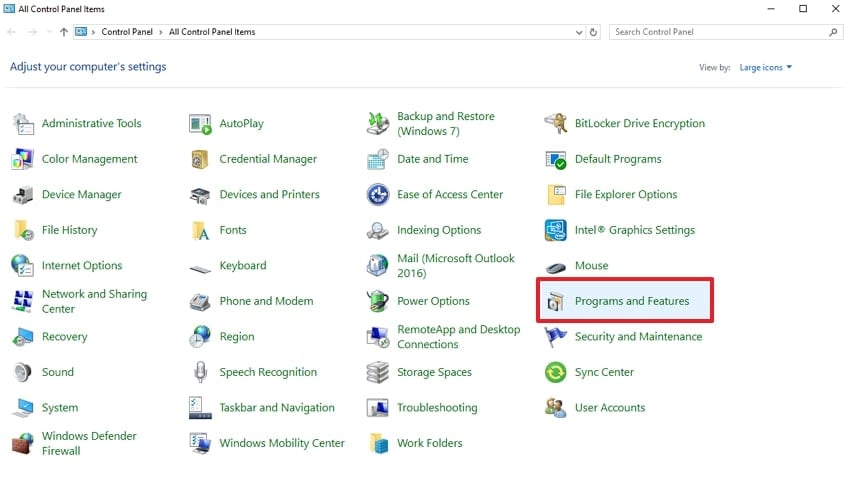This screenshot has width=850, height=486.
Task: Open Date and Time icon
Action: (378, 159)
